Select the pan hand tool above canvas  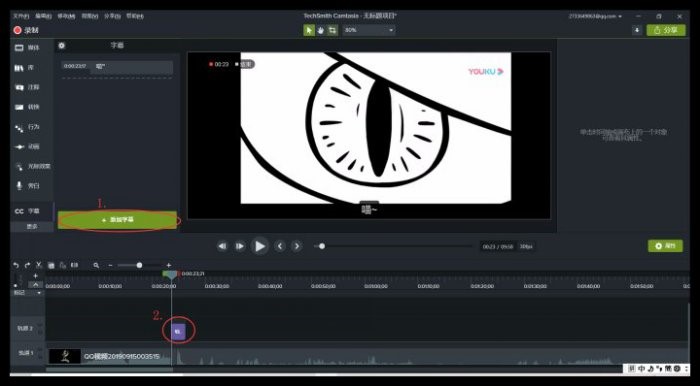321,30
